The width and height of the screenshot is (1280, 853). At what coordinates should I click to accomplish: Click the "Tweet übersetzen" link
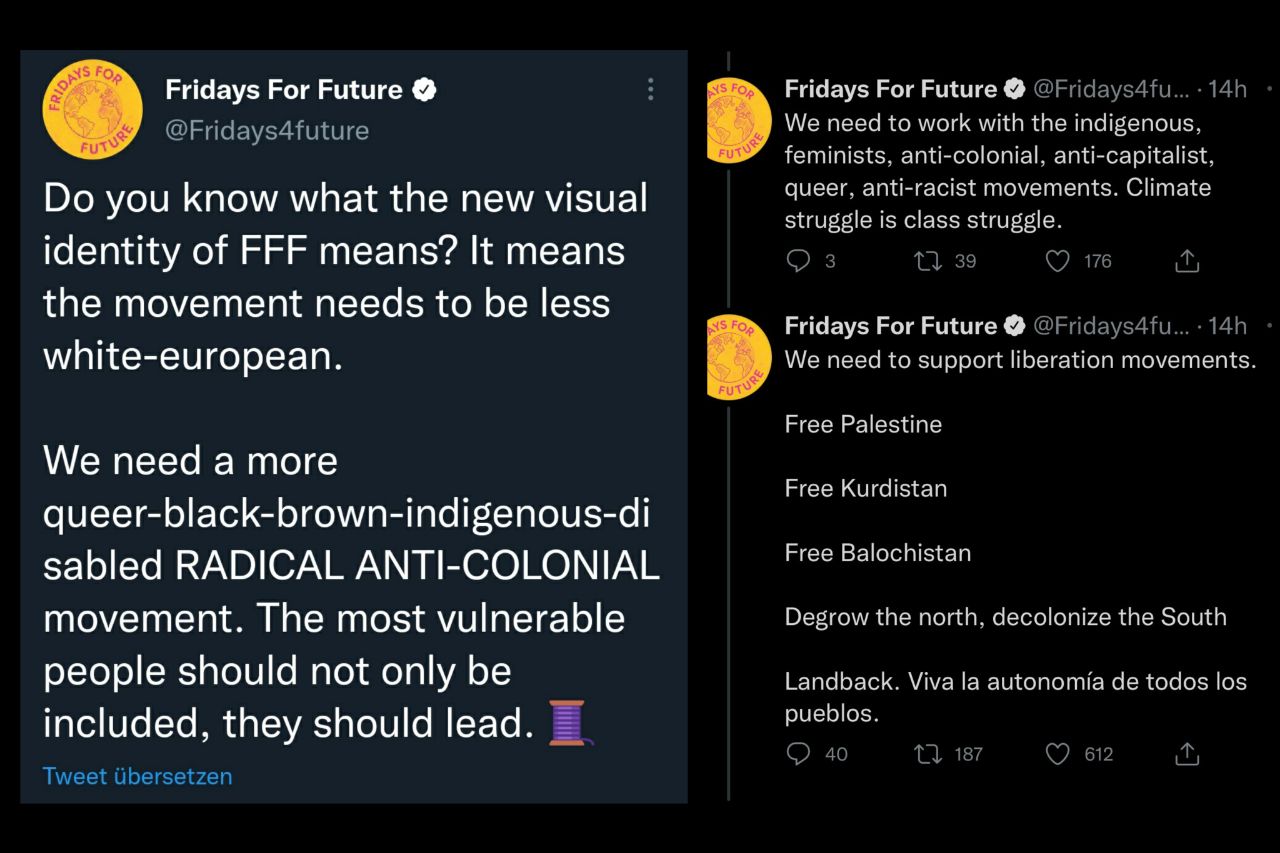[137, 776]
